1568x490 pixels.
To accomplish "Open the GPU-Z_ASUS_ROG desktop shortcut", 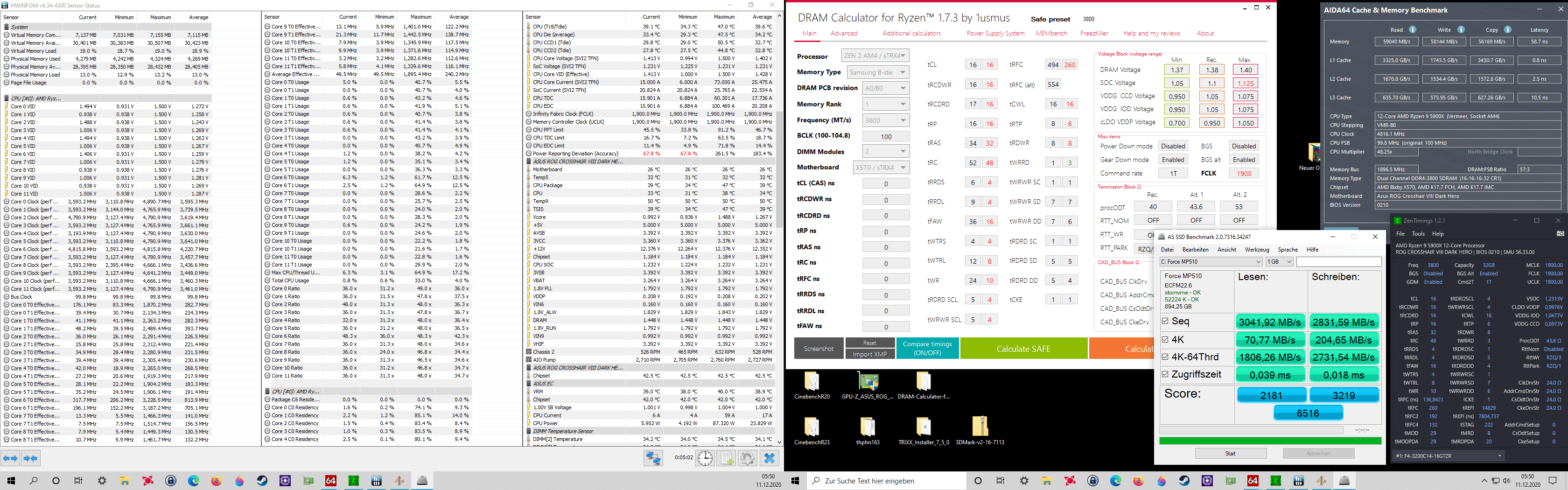I will click(x=868, y=386).
